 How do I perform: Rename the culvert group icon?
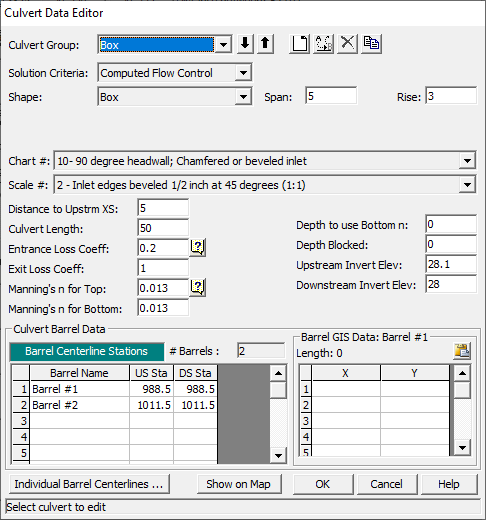pyautogui.click(x=324, y=44)
